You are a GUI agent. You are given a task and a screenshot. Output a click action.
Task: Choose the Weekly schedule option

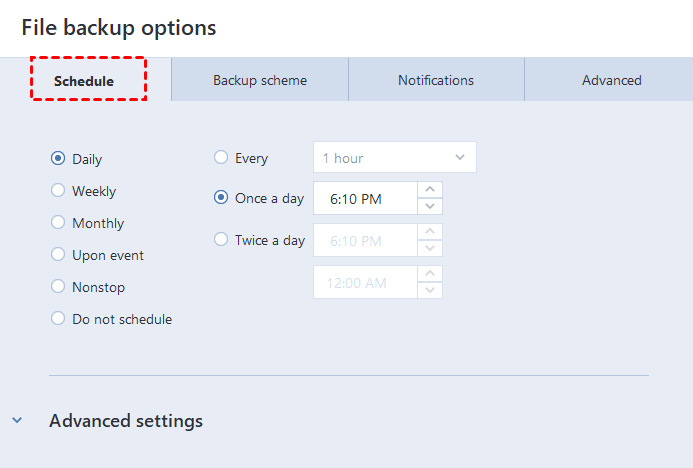pos(58,191)
